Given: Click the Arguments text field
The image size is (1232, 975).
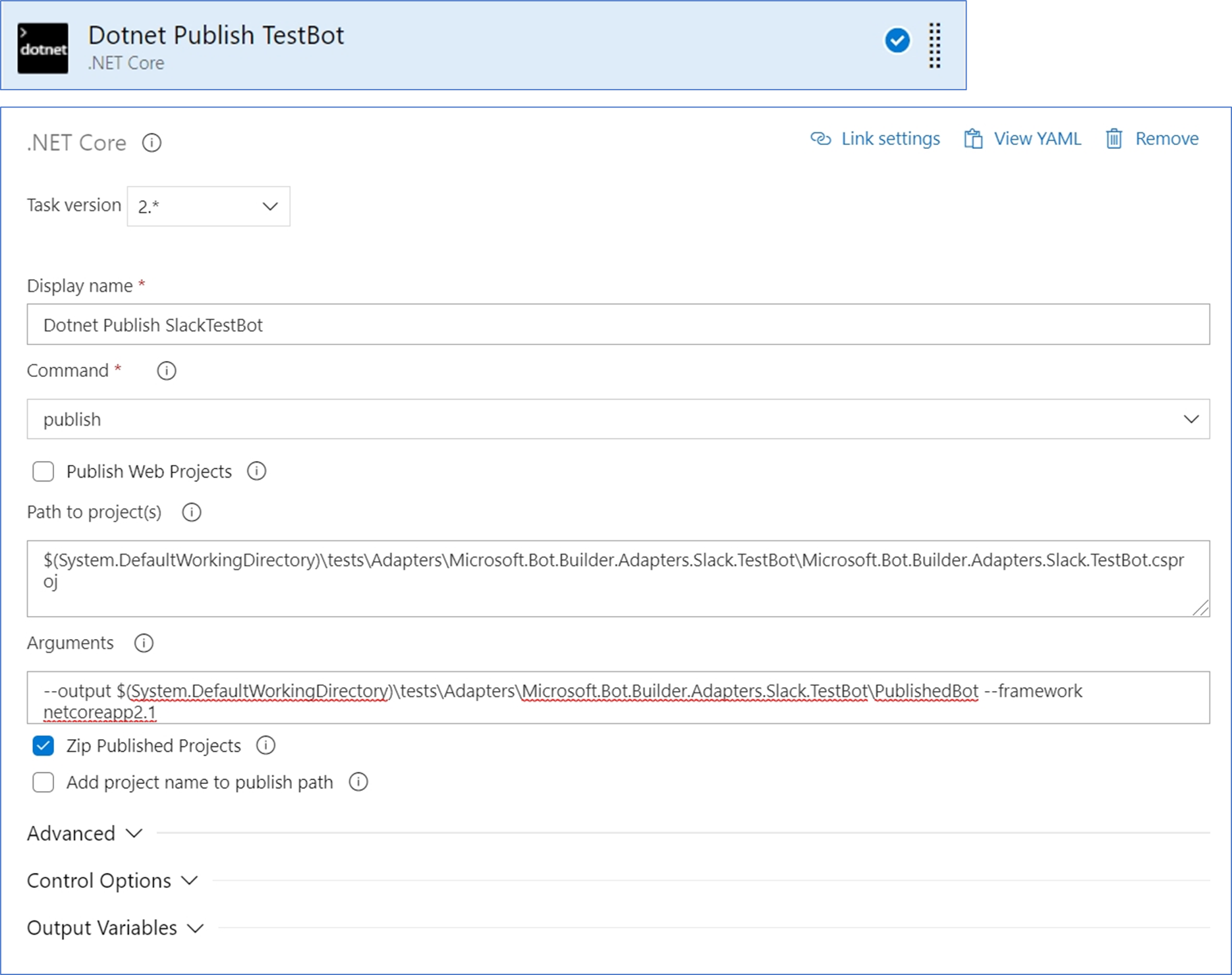Looking at the screenshot, I should pyautogui.click(x=618, y=698).
